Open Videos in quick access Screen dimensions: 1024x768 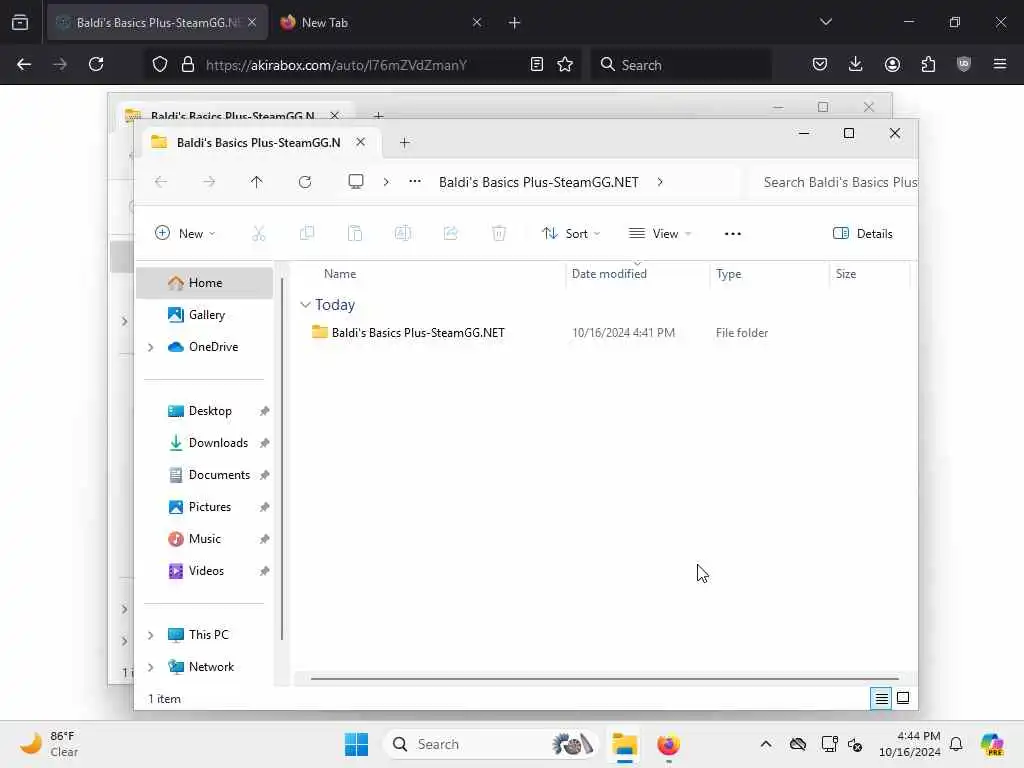[x=204, y=571]
